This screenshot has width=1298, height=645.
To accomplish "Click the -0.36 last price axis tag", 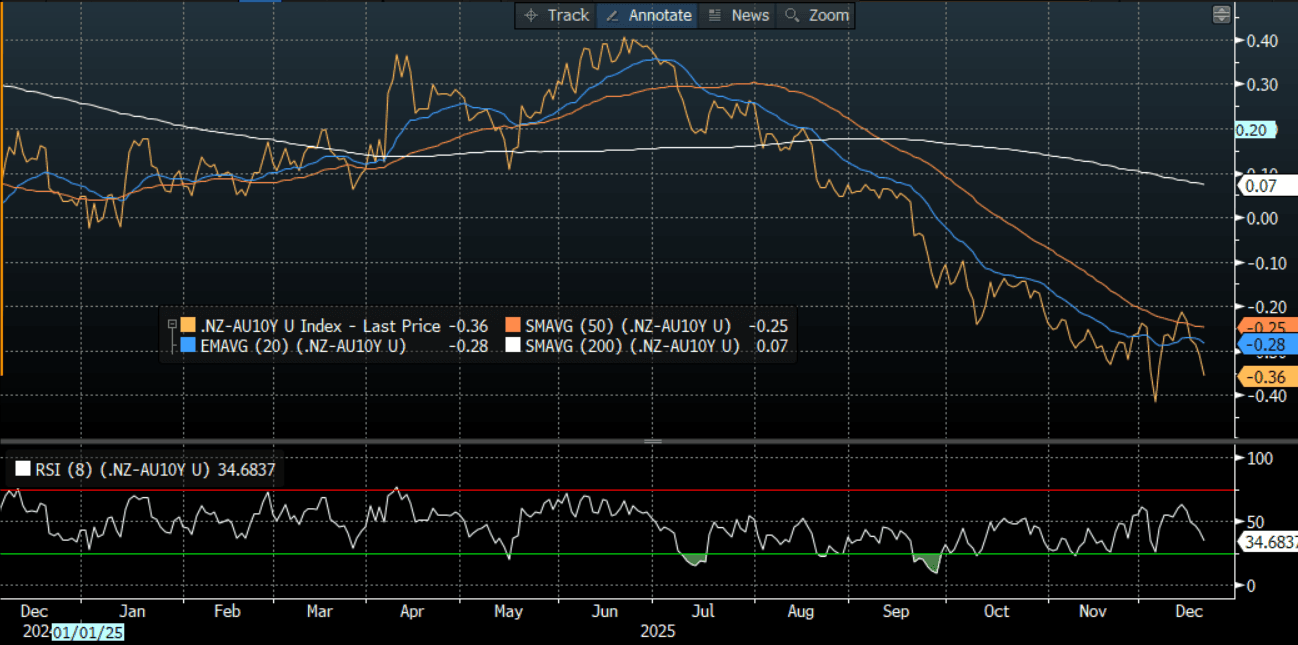I will pyautogui.click(x=1267, y=377).
